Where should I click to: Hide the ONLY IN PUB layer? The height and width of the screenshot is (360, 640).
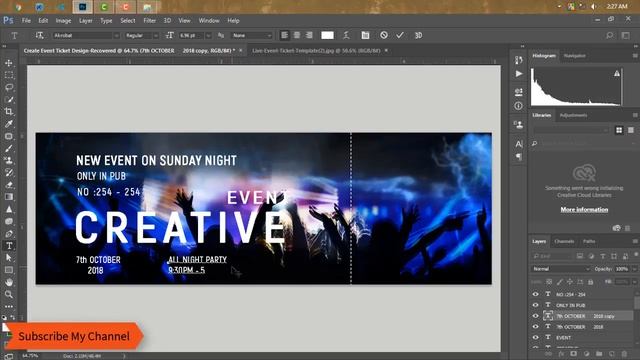coord(536,305)
